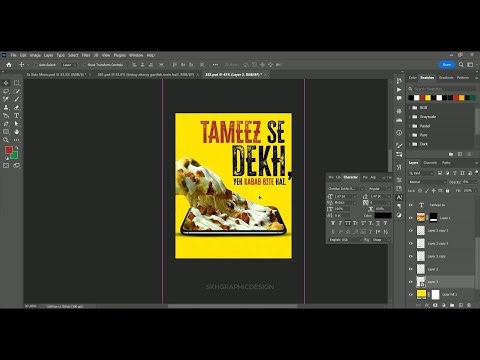The width and height of the screenshot is (480, 360).
Task: Open the Paragraph panel icon
Action: pos(399,206)
